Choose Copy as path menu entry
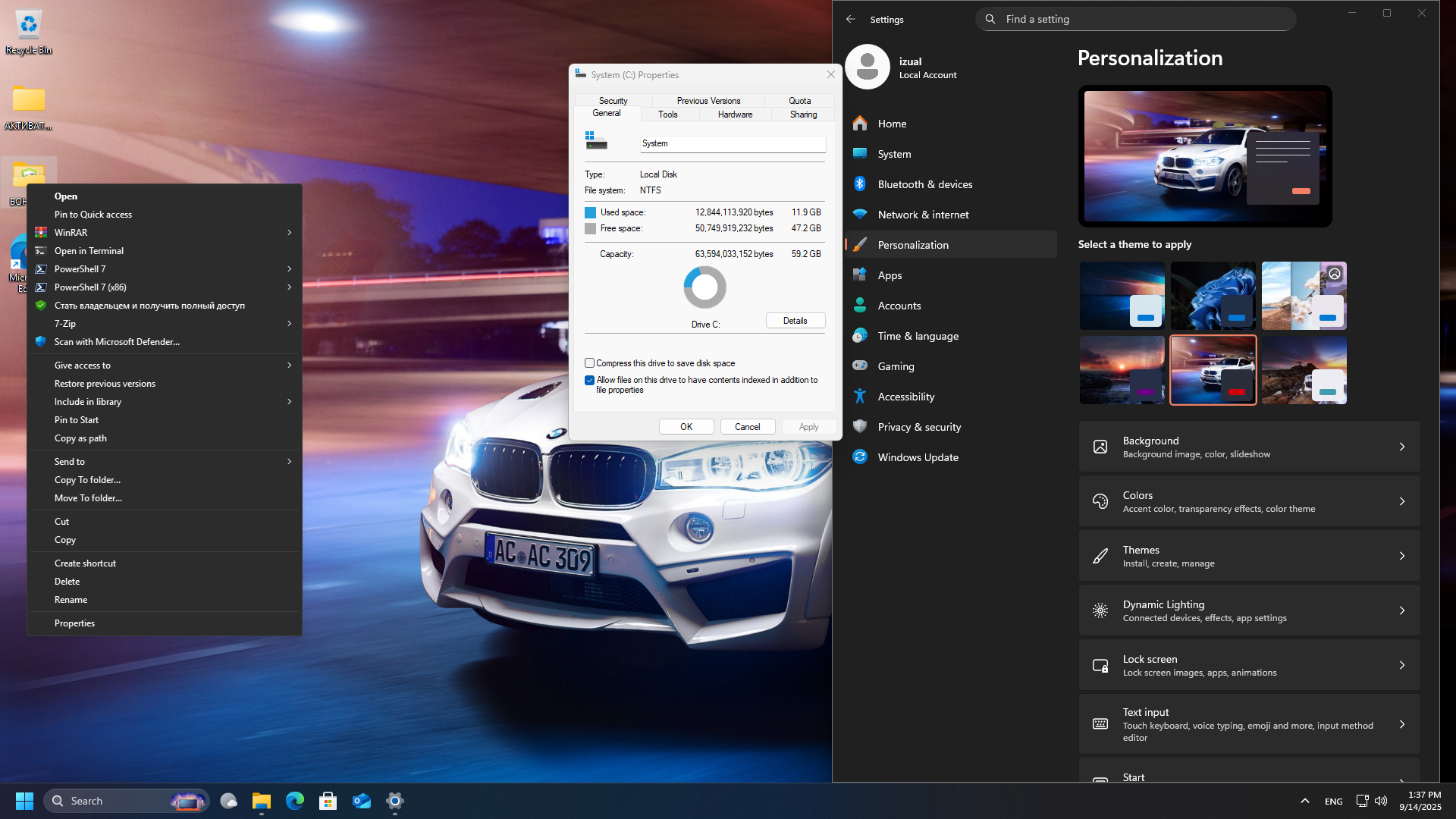This screenshot has height=819, width=1456. click(165, 438)
